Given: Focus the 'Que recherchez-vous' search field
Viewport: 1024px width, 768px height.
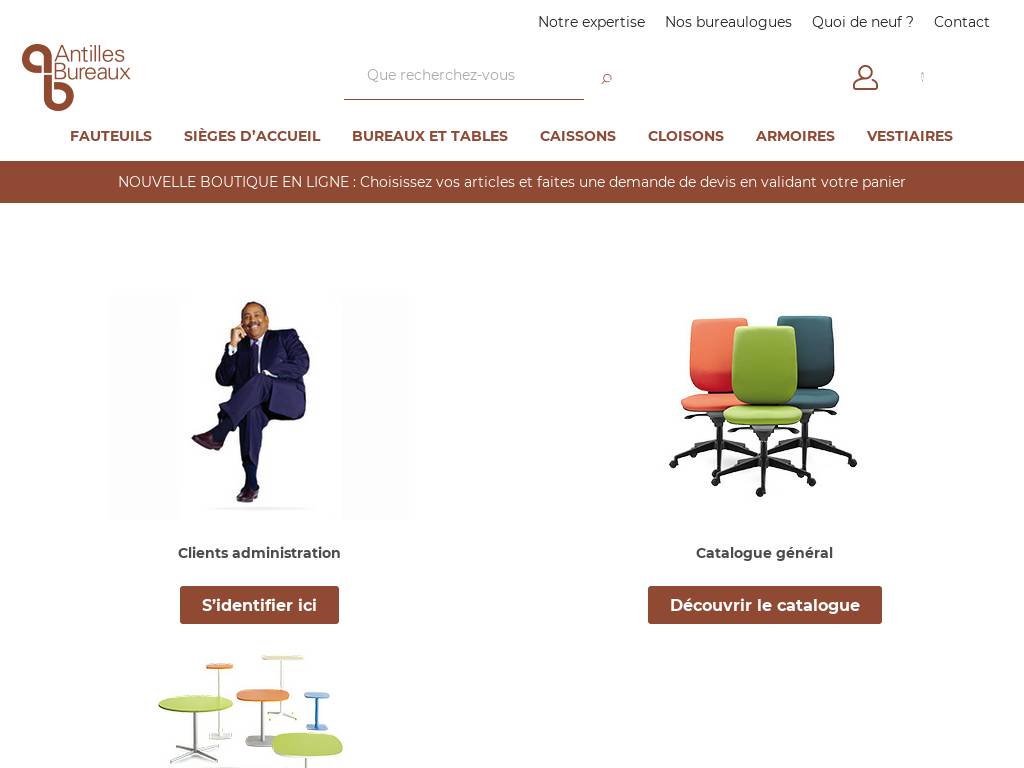Looking at the screenshot, I should pos(464,76).
